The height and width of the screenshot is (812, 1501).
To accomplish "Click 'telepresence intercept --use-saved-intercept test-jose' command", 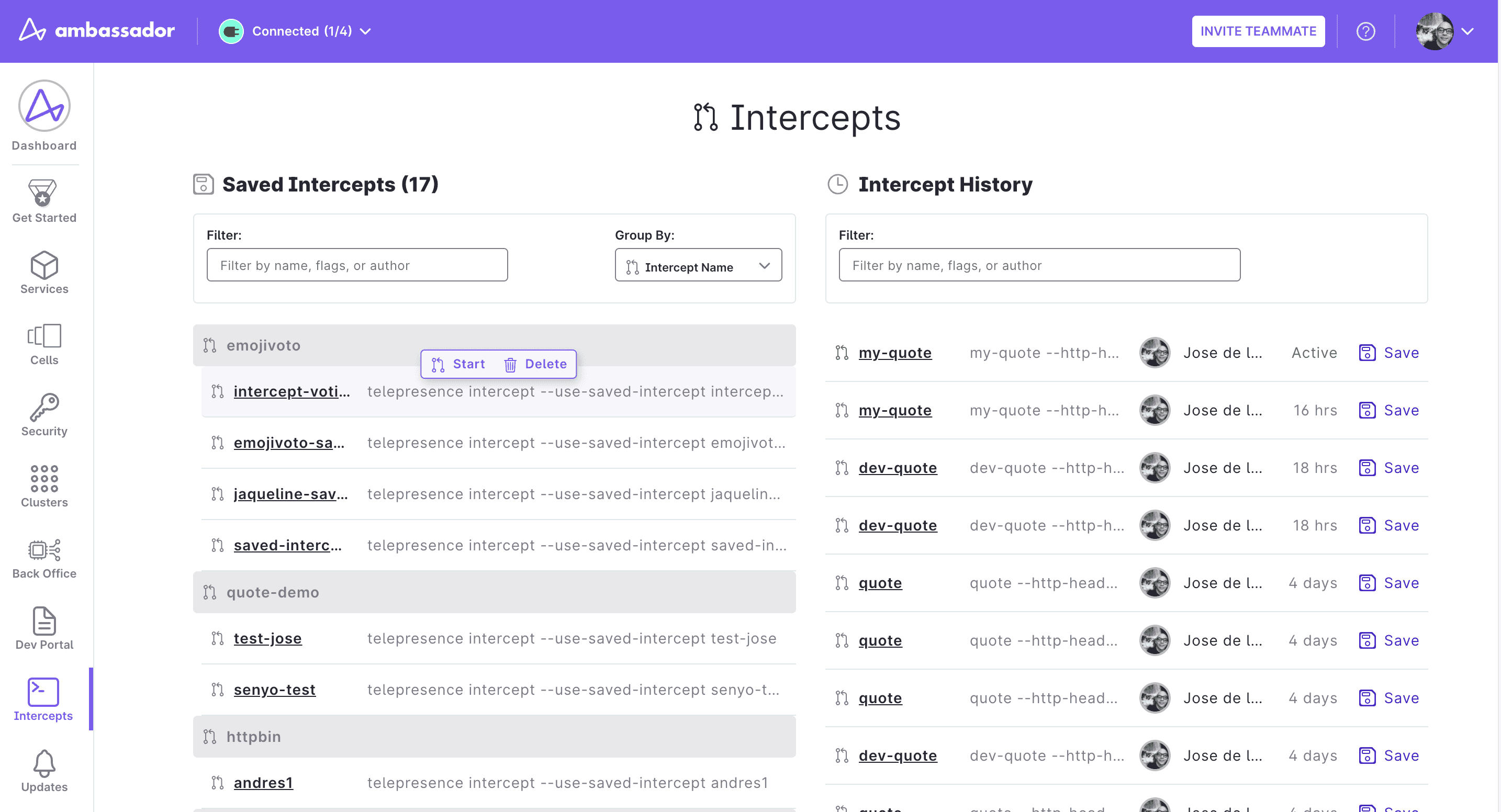I will pyautogui.click(x=572, y=638).
